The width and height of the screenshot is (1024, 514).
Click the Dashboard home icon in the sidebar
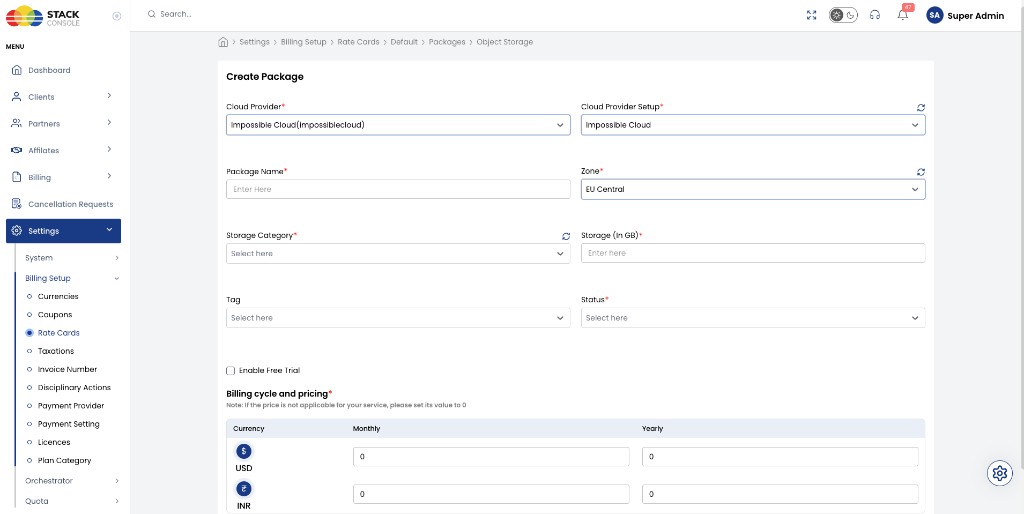17,70
